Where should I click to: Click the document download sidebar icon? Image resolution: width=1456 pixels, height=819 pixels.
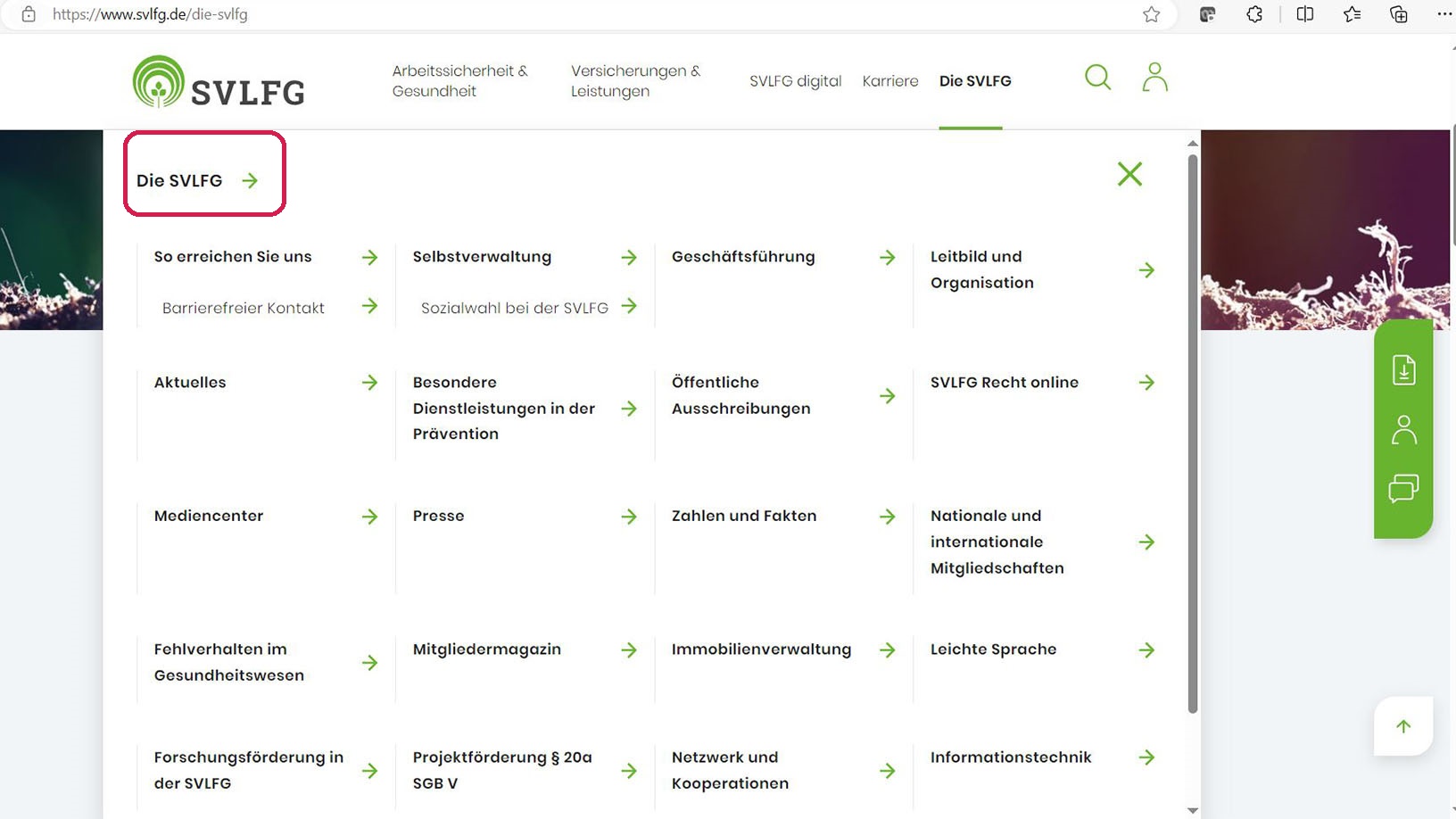1403,369
